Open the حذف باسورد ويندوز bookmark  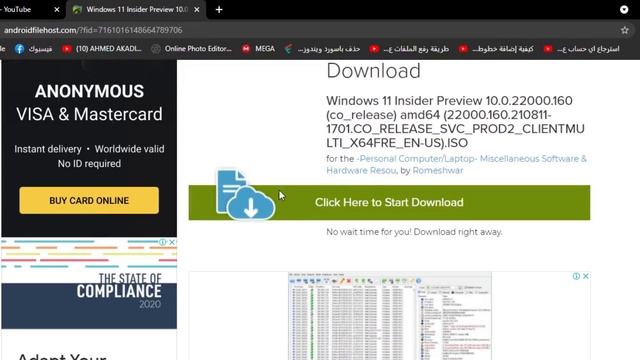click(322, 49)
